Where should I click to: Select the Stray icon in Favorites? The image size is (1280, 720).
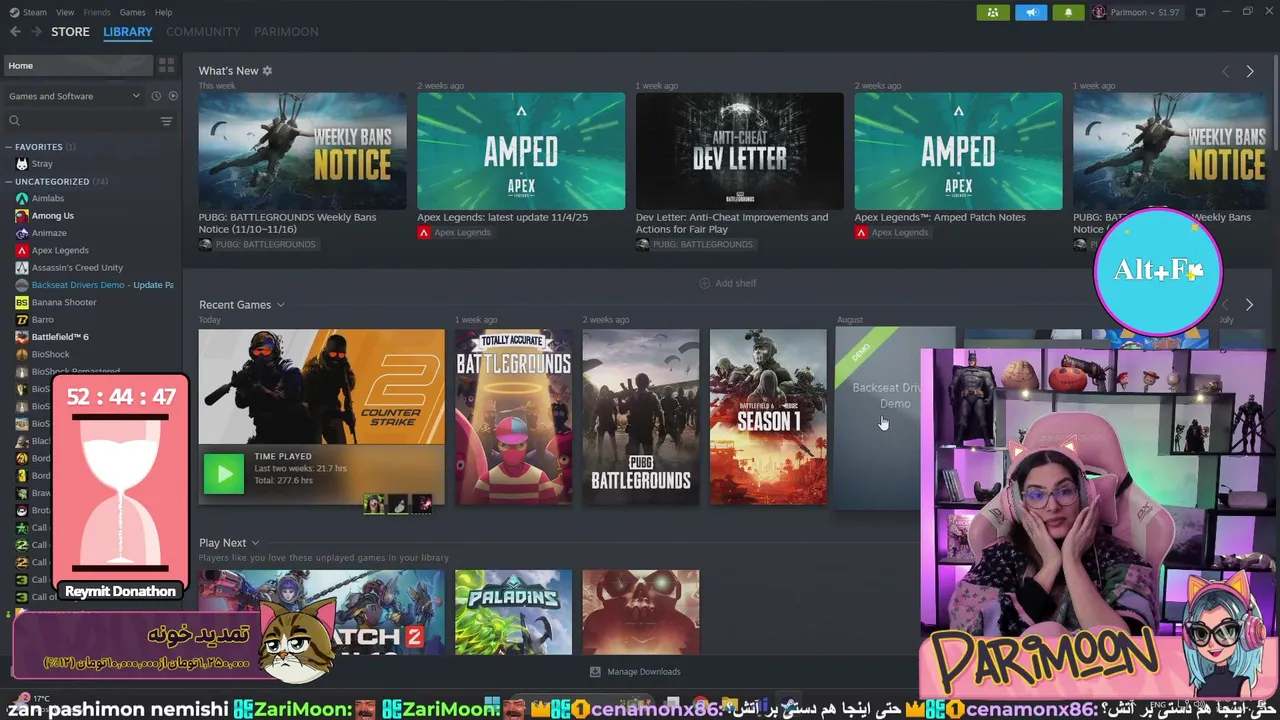22,164
